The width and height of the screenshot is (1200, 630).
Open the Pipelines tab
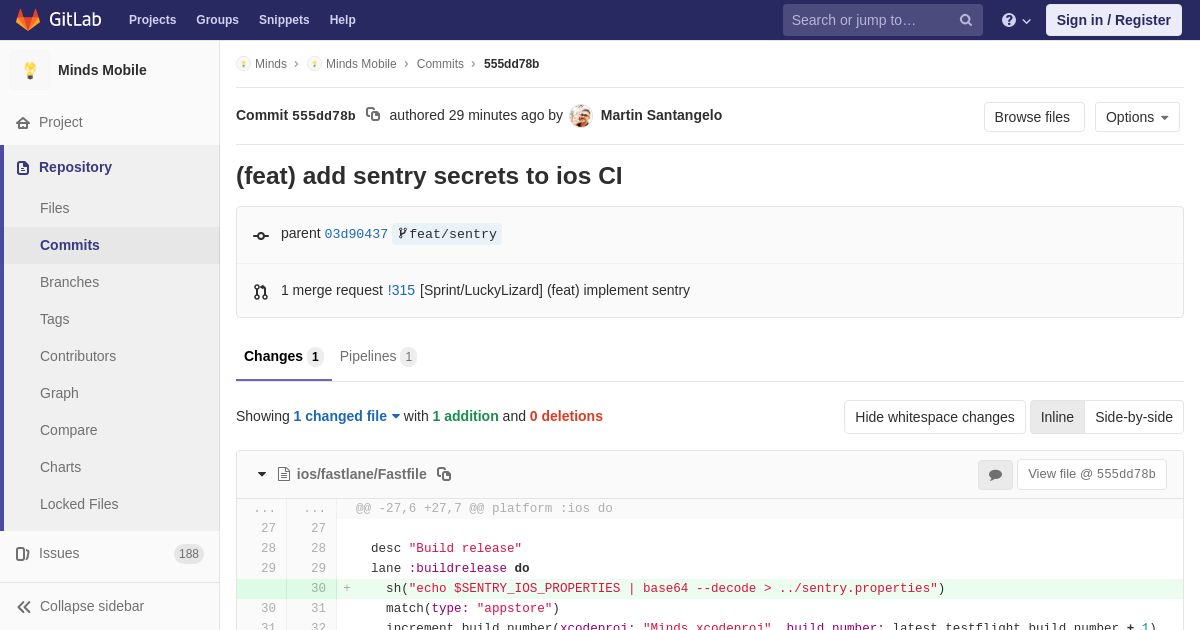(x=378, y=356)
